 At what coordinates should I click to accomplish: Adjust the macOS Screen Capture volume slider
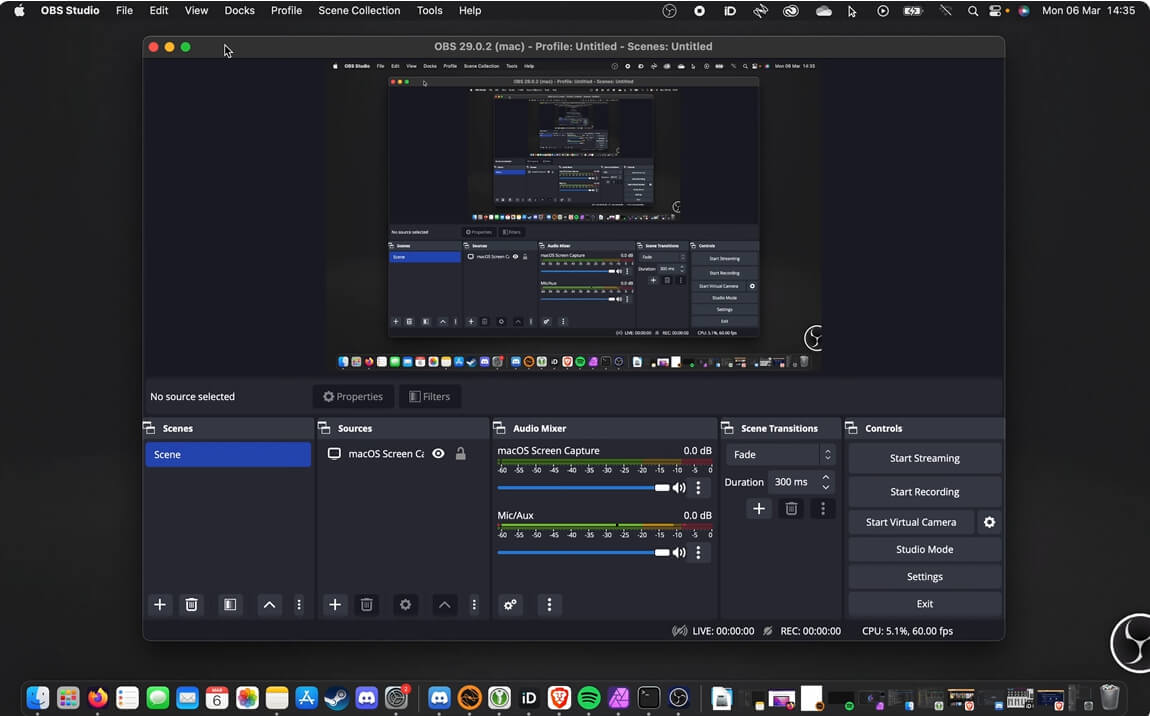tap(583, 488)
